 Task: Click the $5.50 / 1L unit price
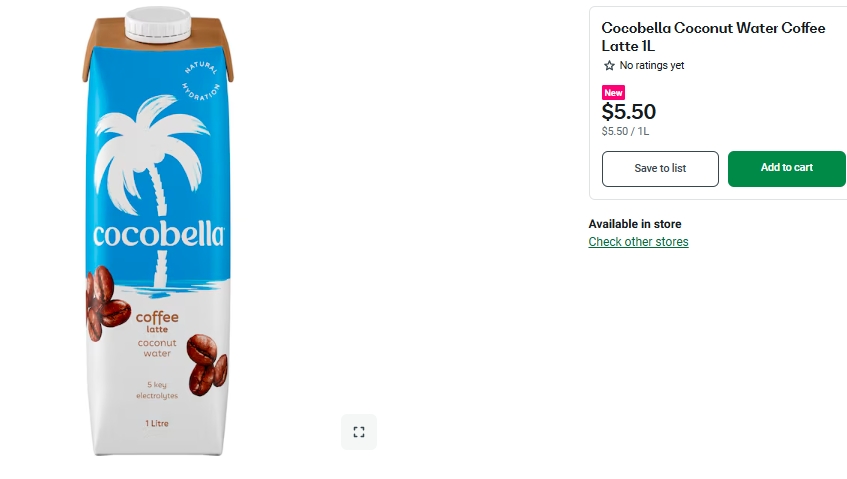tap(625, 131)
